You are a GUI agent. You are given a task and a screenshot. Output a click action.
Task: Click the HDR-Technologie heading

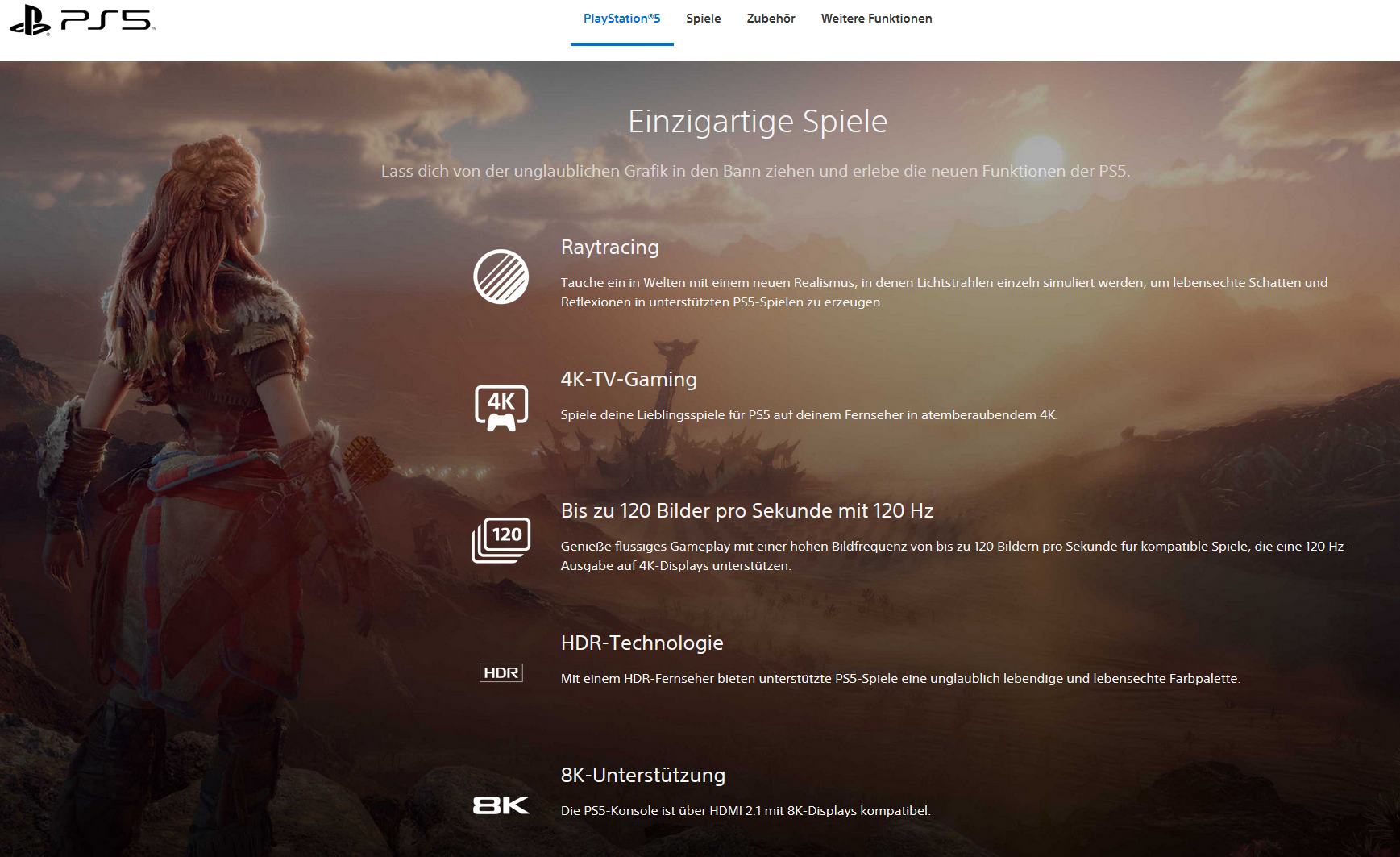coord(642,643)
